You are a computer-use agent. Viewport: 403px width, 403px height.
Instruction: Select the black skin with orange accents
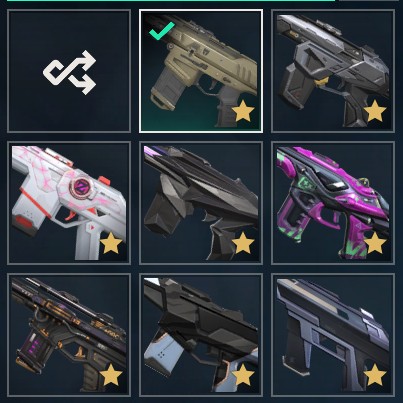(x=69, y=335)
